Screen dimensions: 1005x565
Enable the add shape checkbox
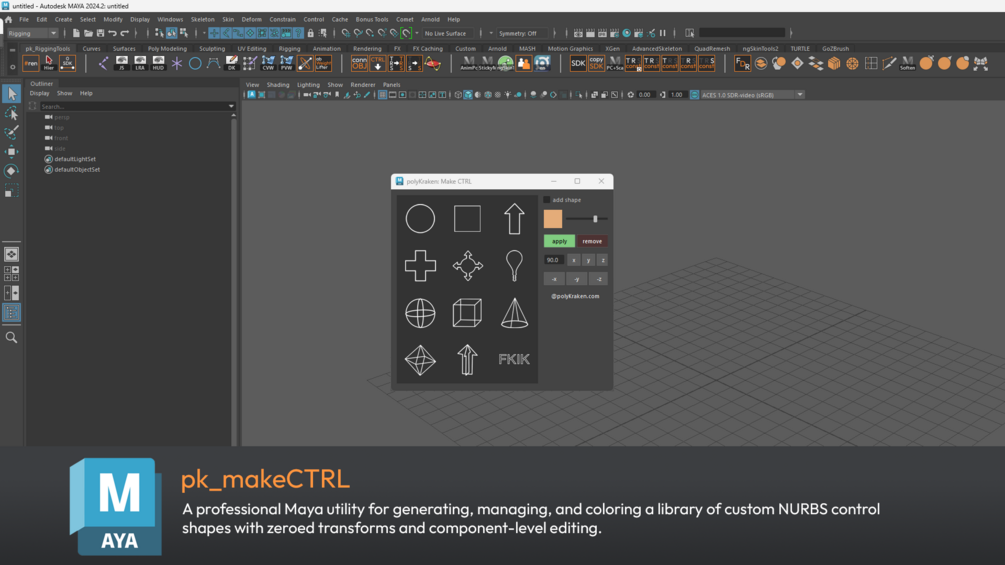coord(547,200)
